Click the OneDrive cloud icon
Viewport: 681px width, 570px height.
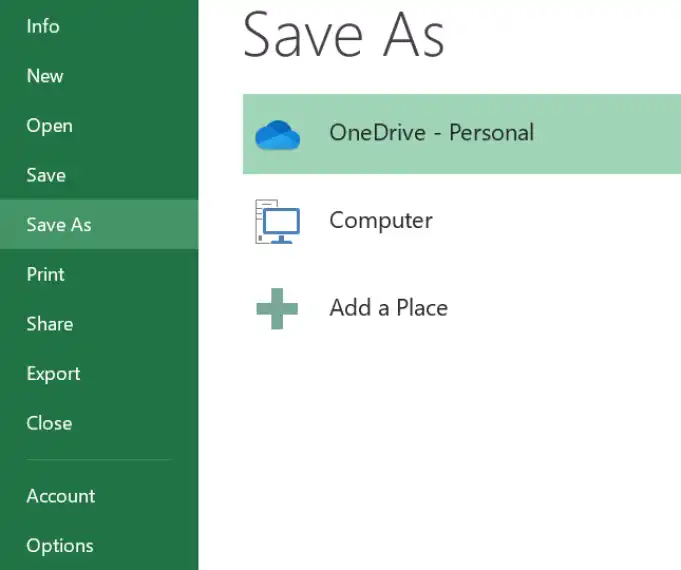[278, 135]
